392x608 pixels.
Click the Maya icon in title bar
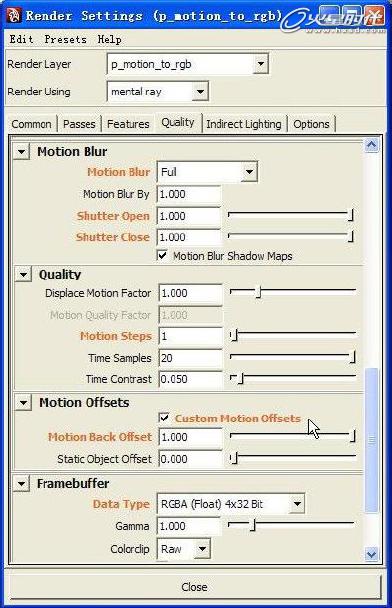[14, 16]
